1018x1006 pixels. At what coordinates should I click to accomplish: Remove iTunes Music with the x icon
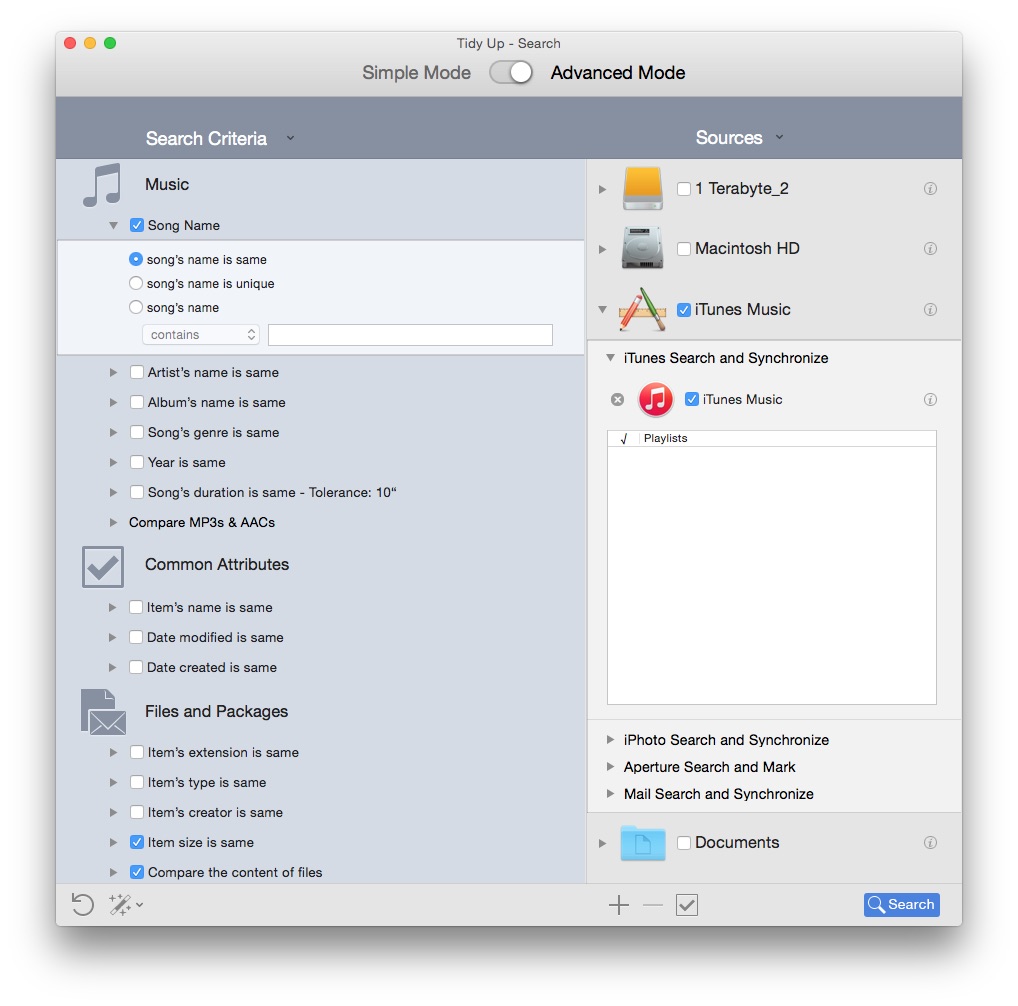pos(617,400)
